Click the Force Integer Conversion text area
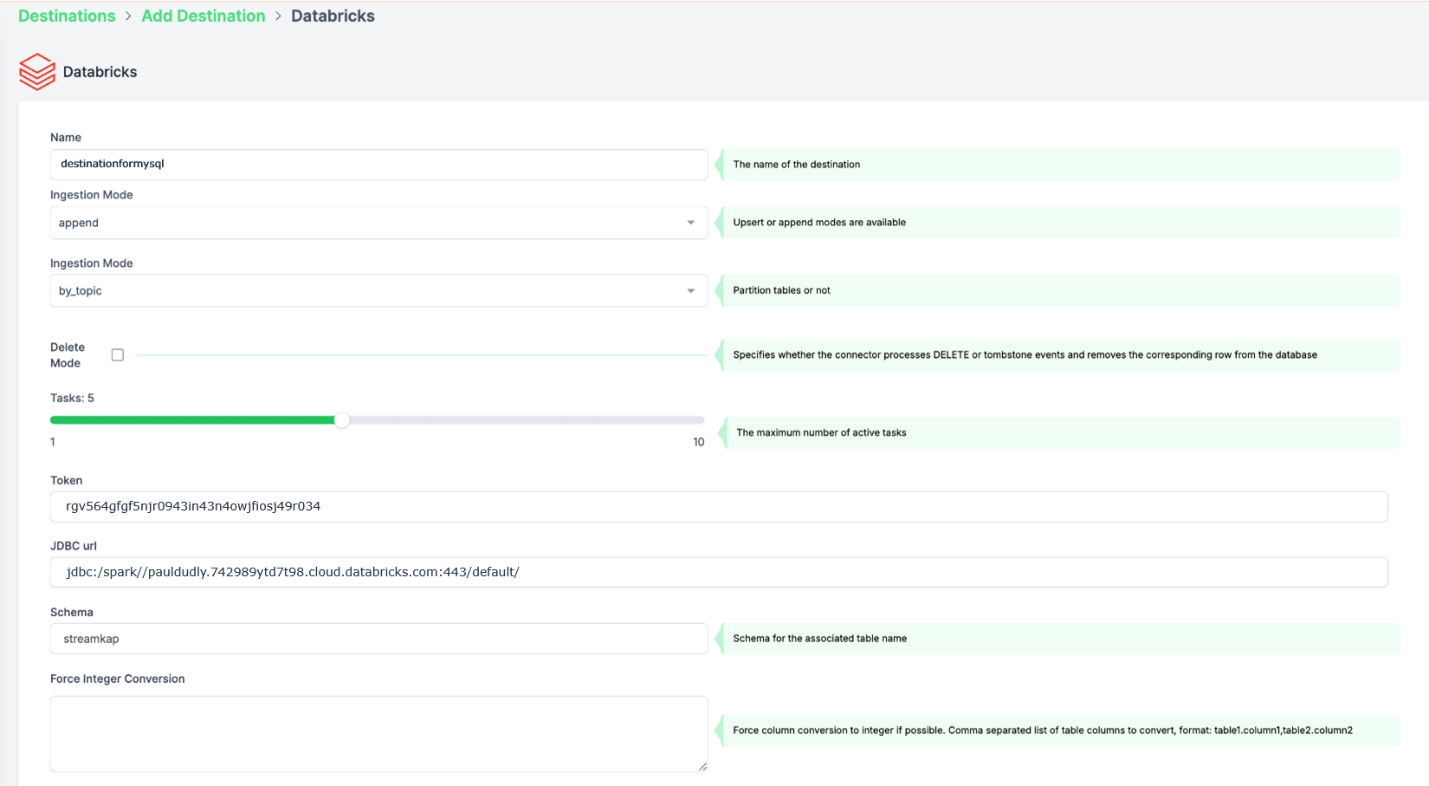The image size is (1429, 786). (379, 734)
